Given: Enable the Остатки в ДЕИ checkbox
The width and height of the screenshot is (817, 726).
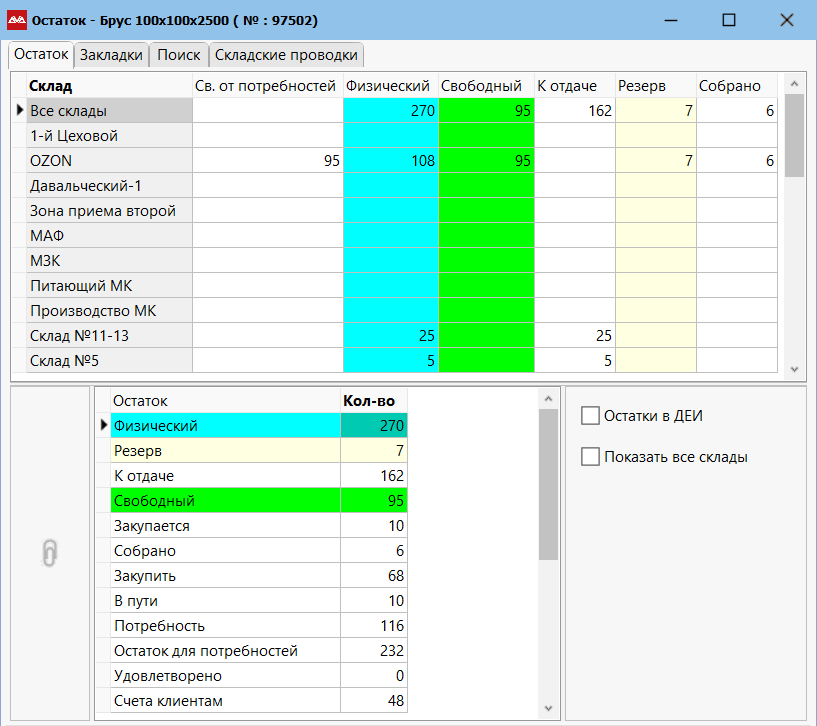Looking at the screenshot, I should [590, 415].
